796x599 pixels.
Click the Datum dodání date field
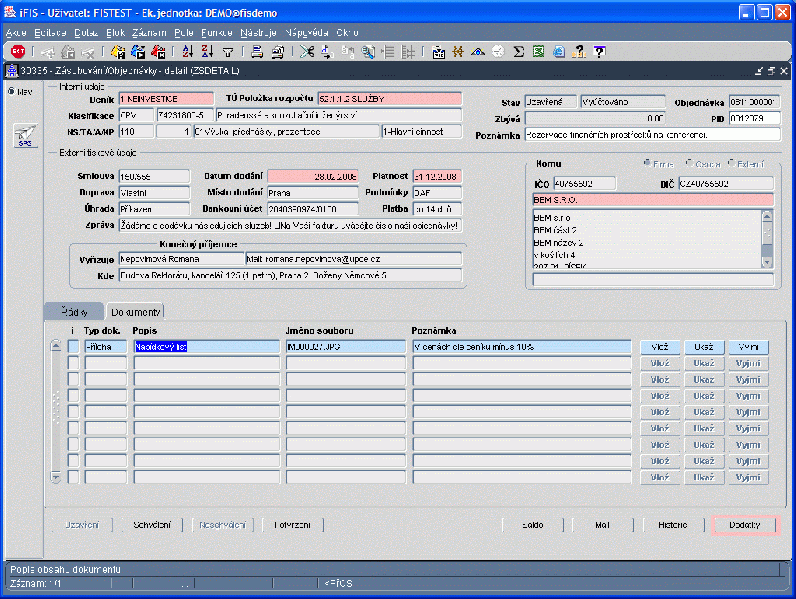[x=312, y=176]
